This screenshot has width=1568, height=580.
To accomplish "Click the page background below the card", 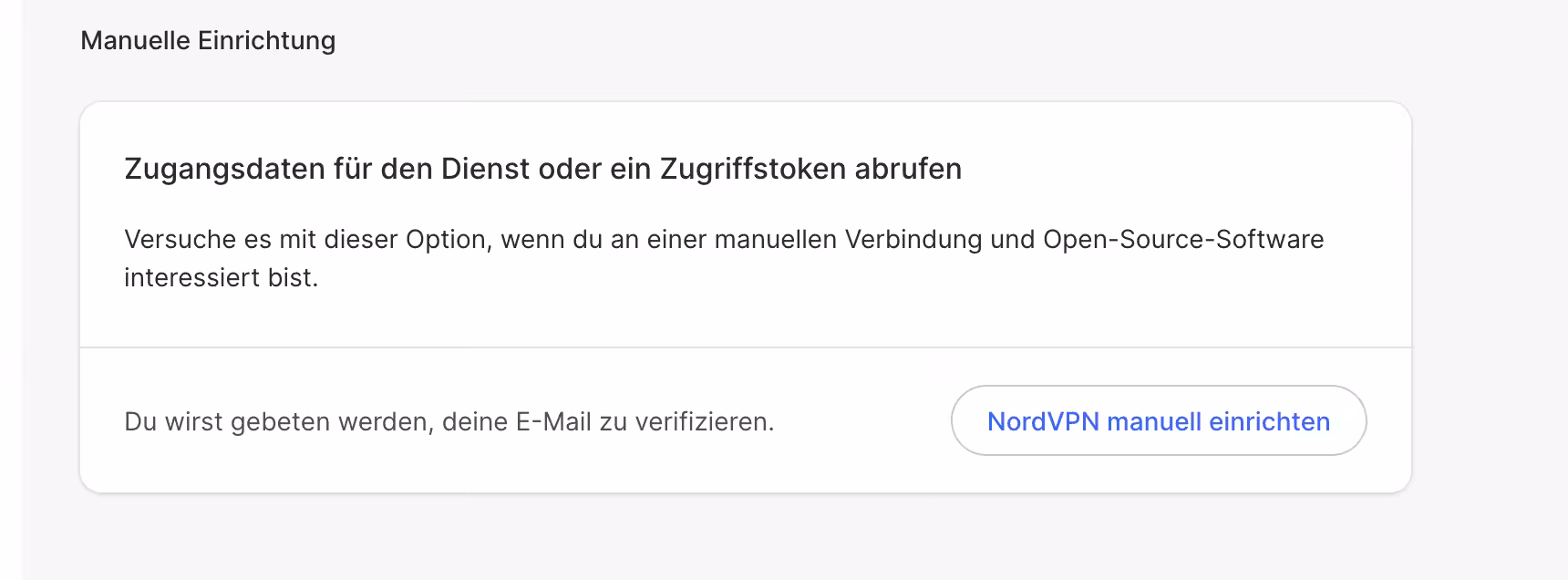I will coord(729,538).
